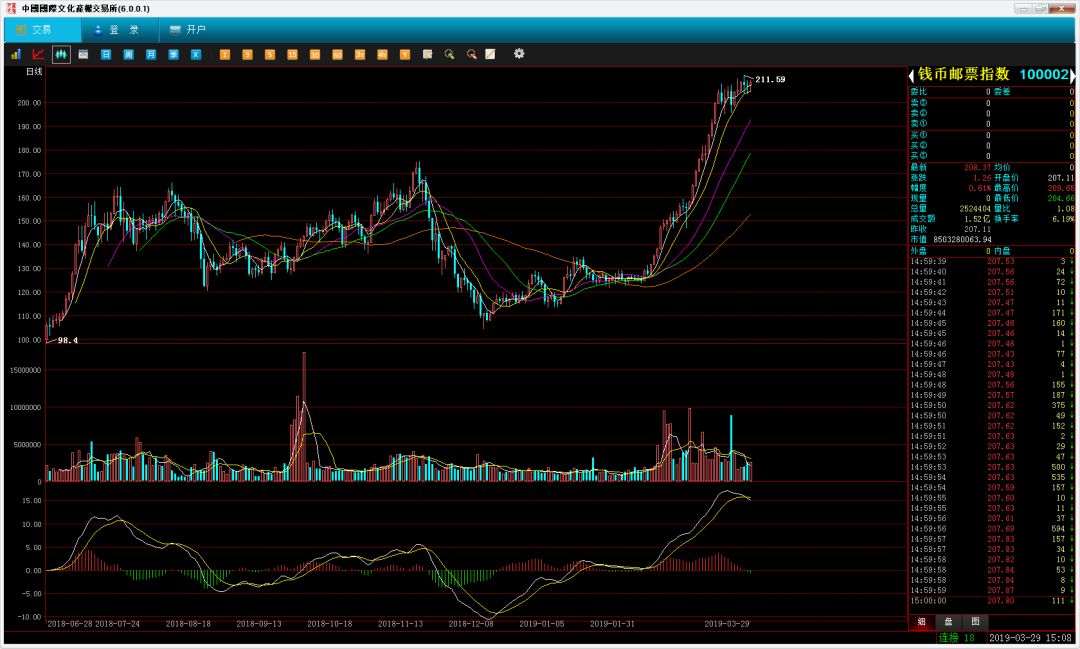
Task: Click the turnover rate 6.19%
Action: point(1063,219)
